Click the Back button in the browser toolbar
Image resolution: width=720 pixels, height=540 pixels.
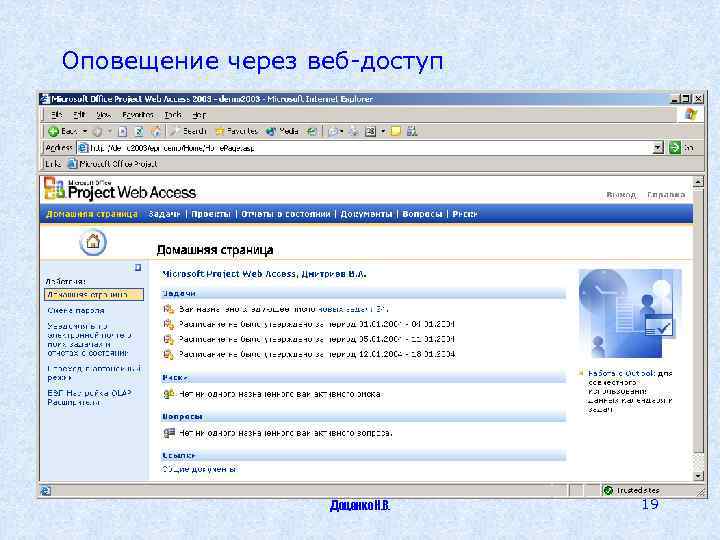coord(62,132)
